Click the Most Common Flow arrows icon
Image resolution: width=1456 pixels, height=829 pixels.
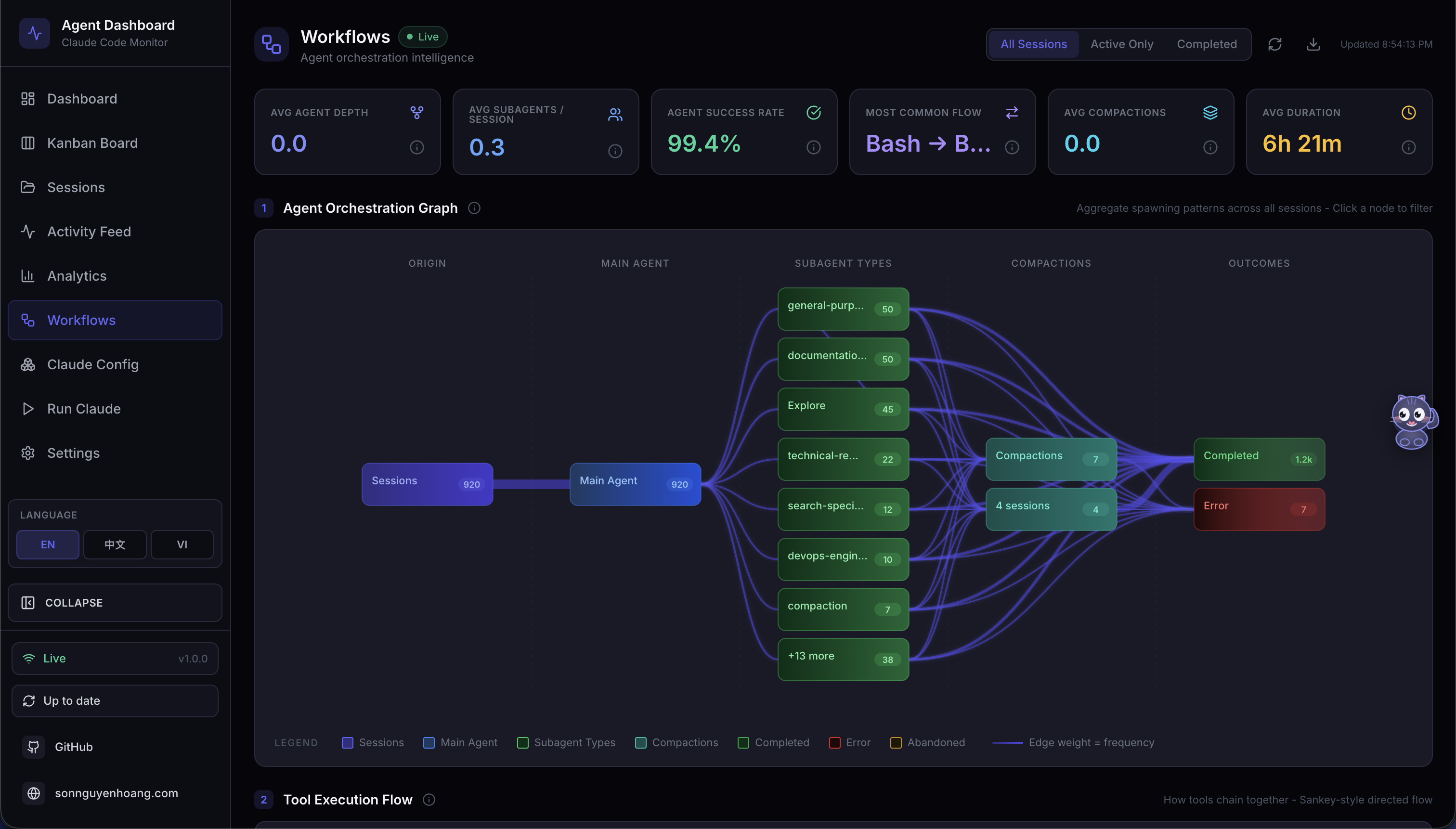coord(1012,113)
